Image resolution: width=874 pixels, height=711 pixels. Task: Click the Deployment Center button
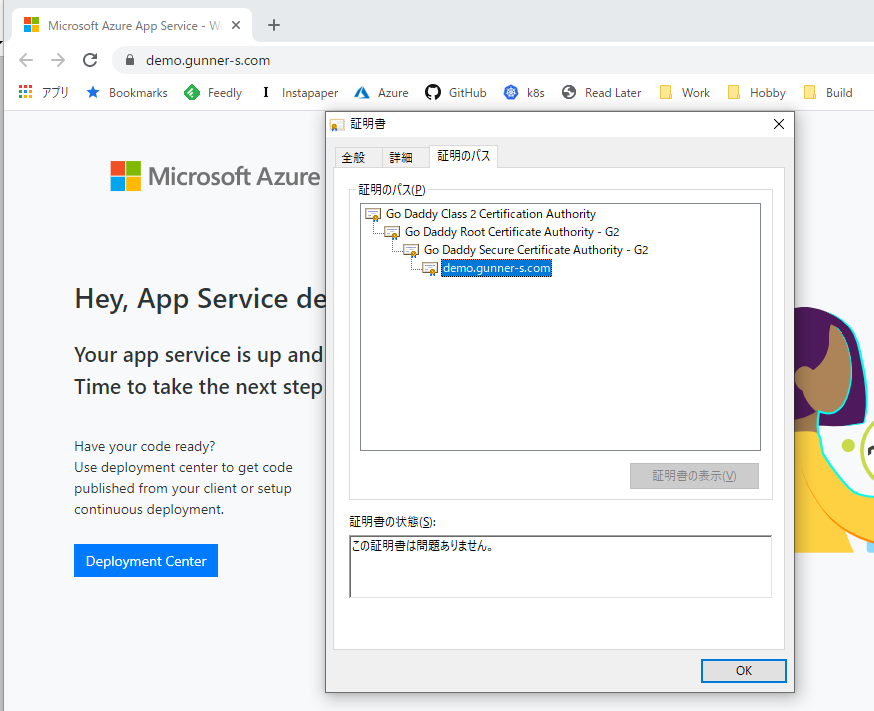point(146,561)
